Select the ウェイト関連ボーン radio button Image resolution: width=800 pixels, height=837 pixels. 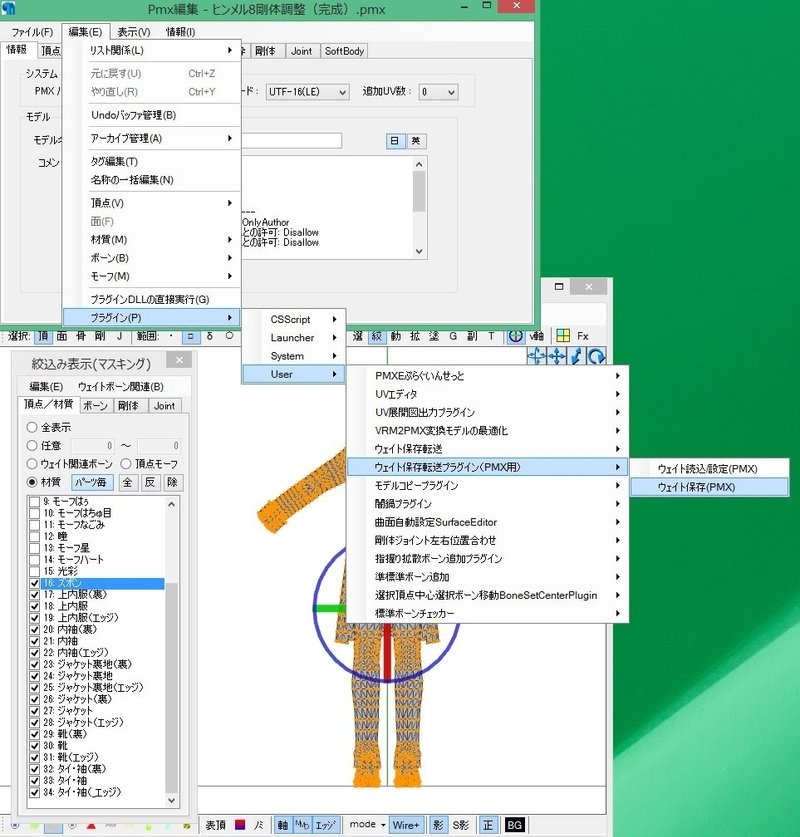point(32,464)
